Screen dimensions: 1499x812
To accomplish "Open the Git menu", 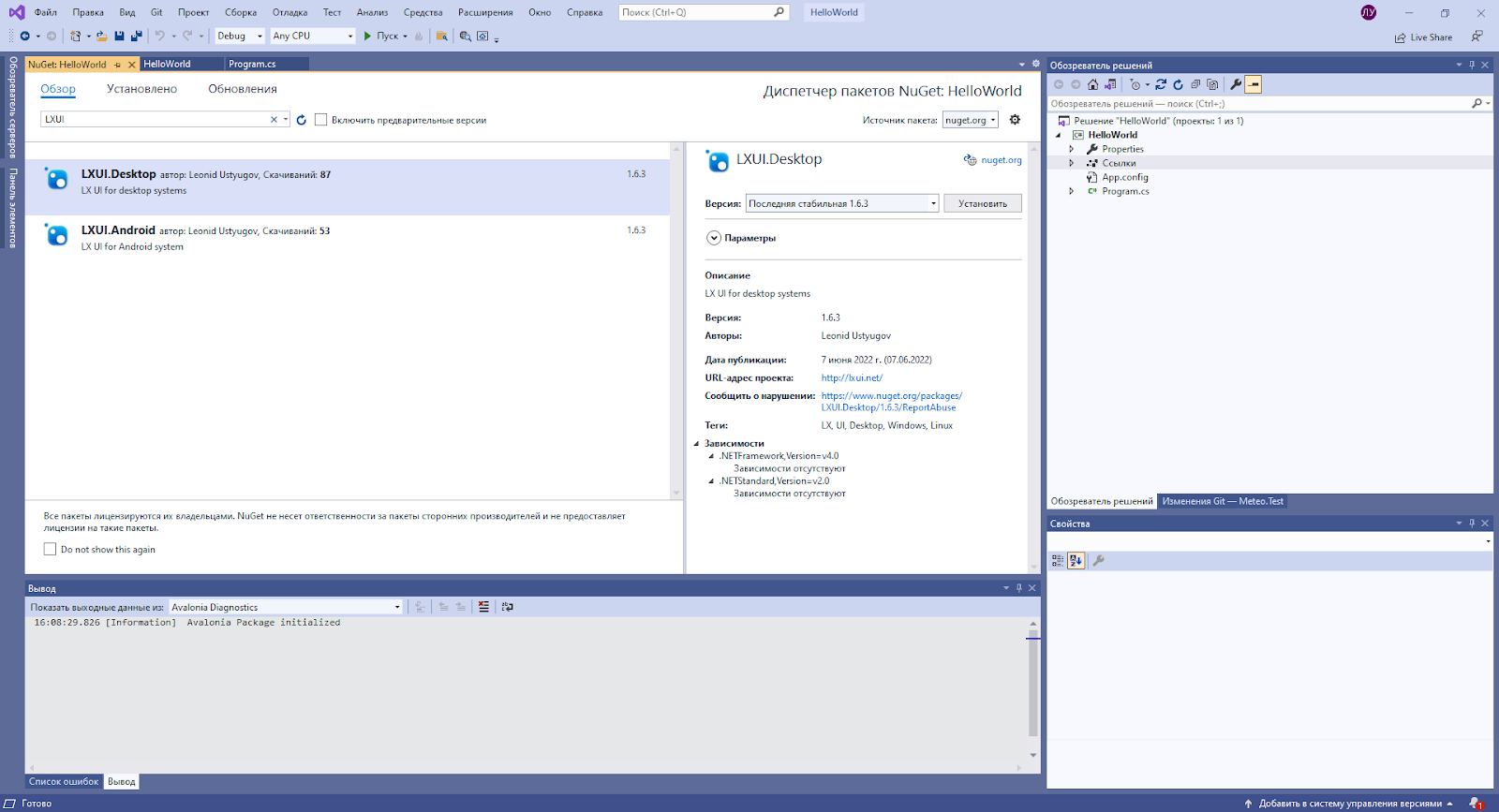I will (156, 12).
